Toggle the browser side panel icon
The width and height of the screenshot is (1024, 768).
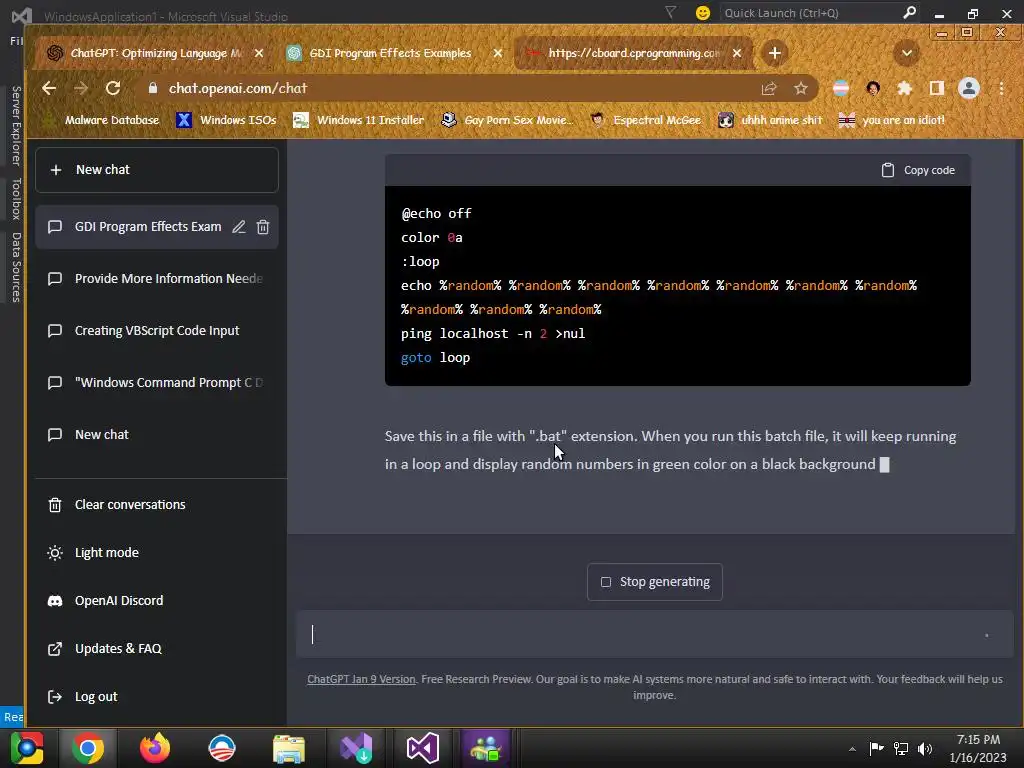tap(937, 88)
